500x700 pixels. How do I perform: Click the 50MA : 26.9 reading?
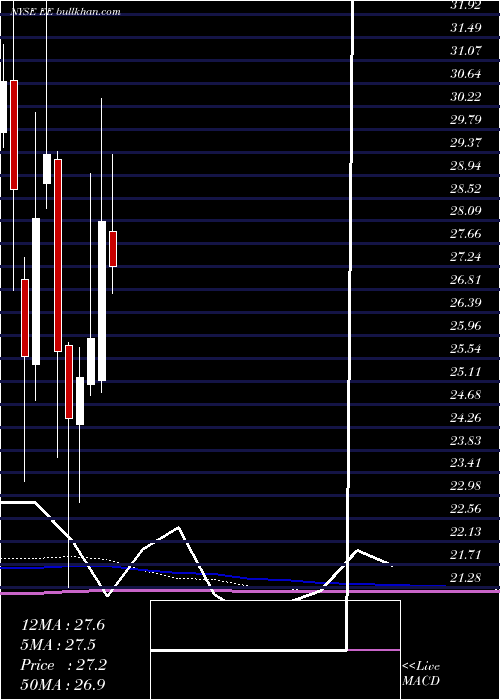click(63, 684)
